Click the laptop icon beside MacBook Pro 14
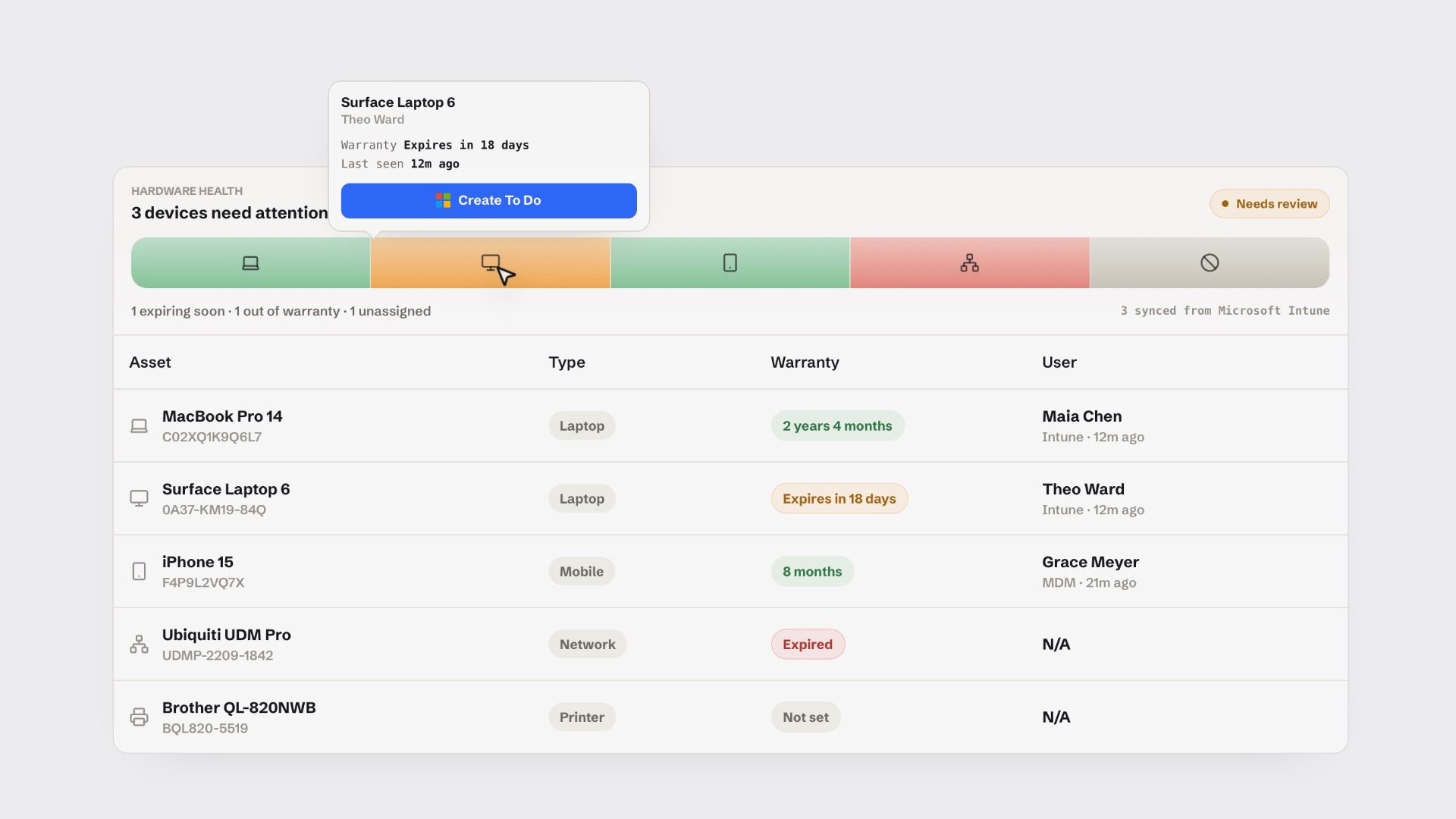Image resolution: width=1456 pixels, height=819 pixels. coord(139,426)
